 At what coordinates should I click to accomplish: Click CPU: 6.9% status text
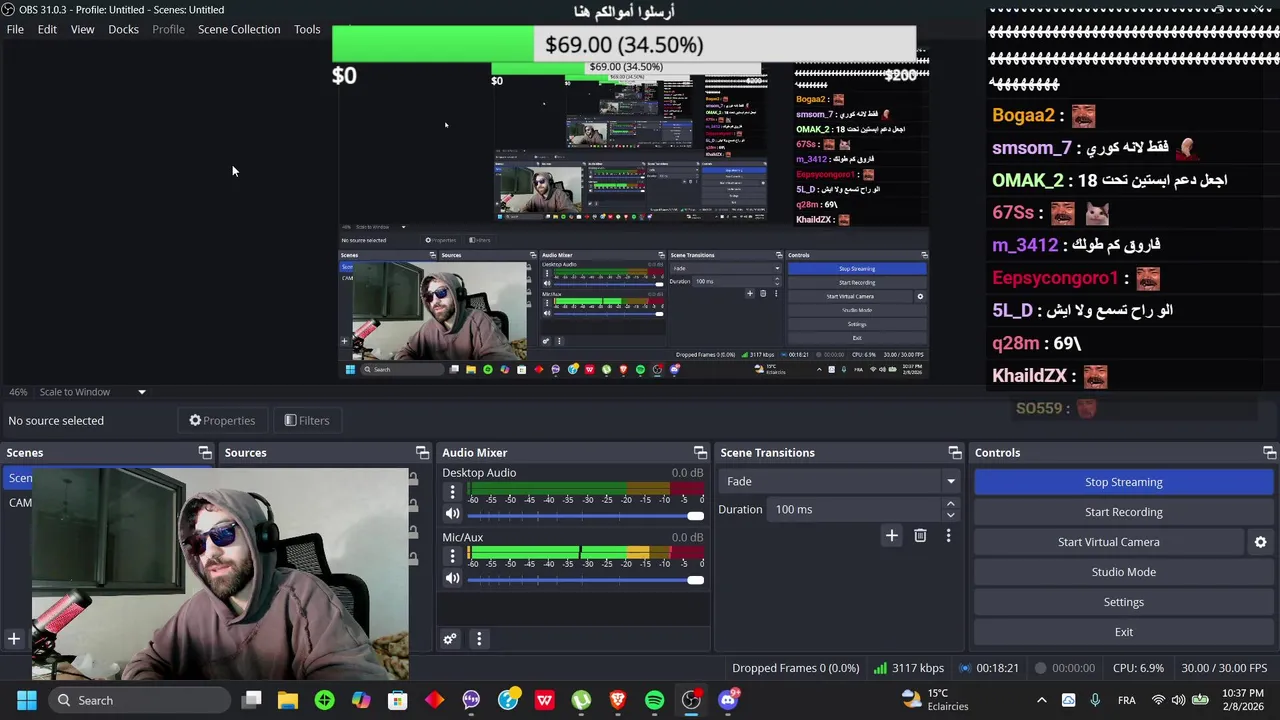(1138, 668)
